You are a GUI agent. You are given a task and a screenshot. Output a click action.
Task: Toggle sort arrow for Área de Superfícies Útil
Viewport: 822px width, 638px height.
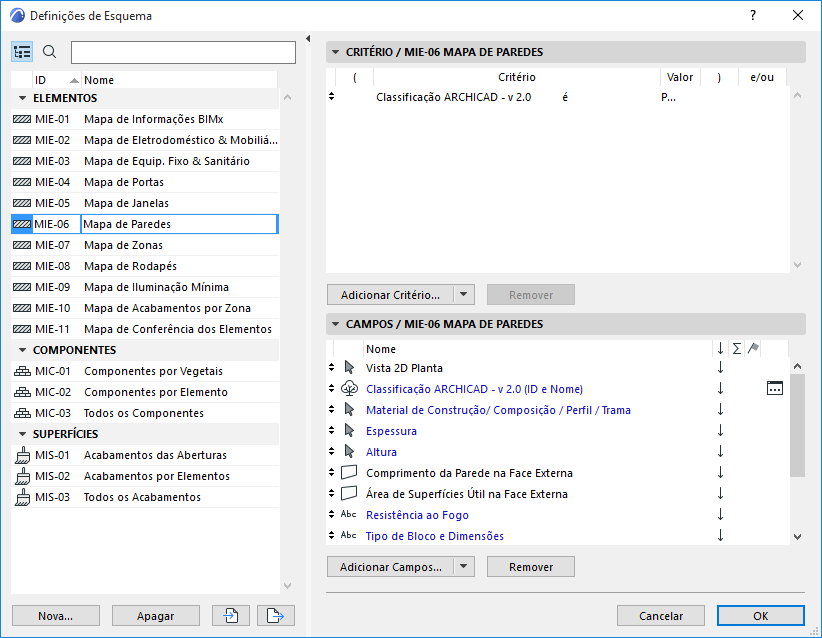point(720,493)
